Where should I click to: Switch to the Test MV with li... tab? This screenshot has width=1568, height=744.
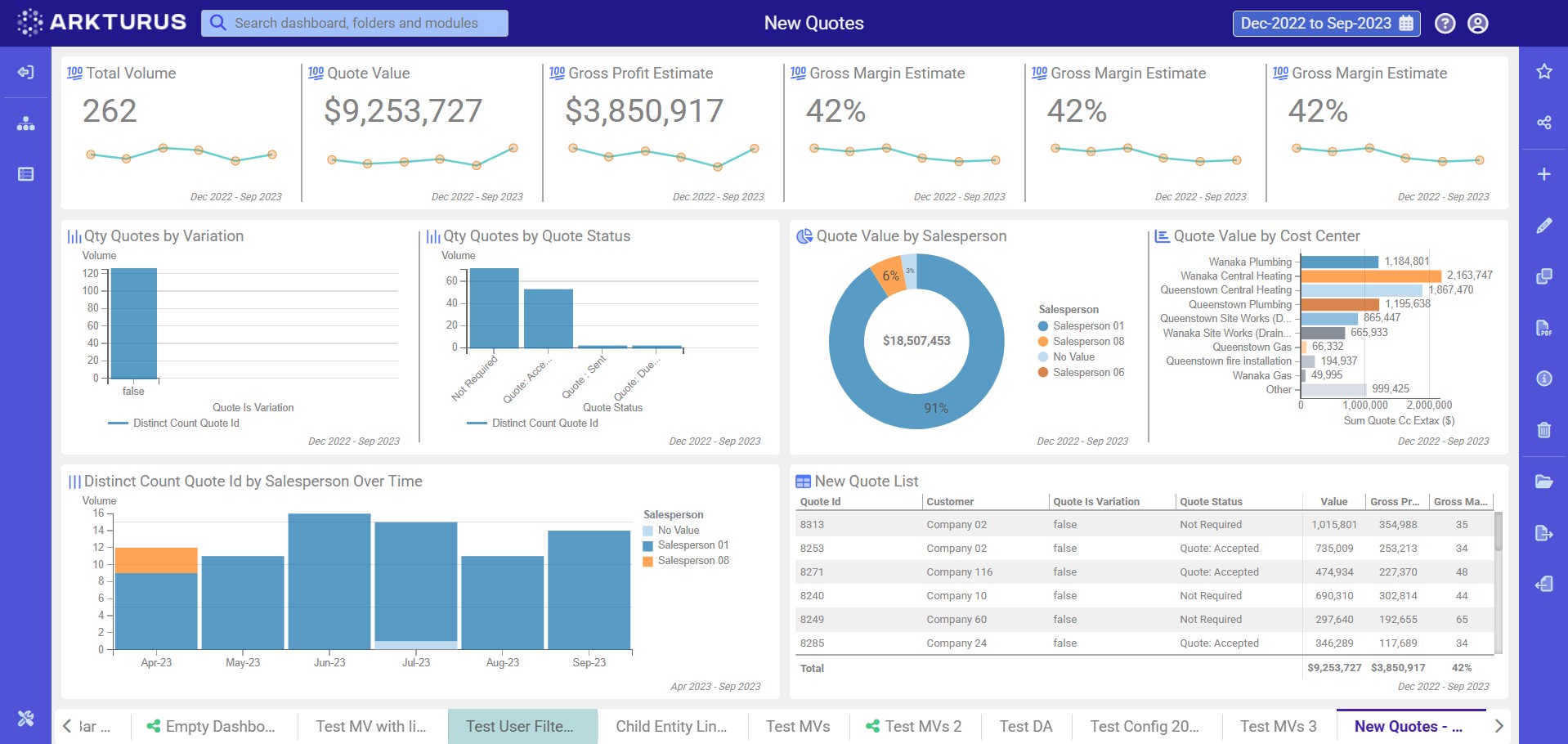(x=371, y=726)
